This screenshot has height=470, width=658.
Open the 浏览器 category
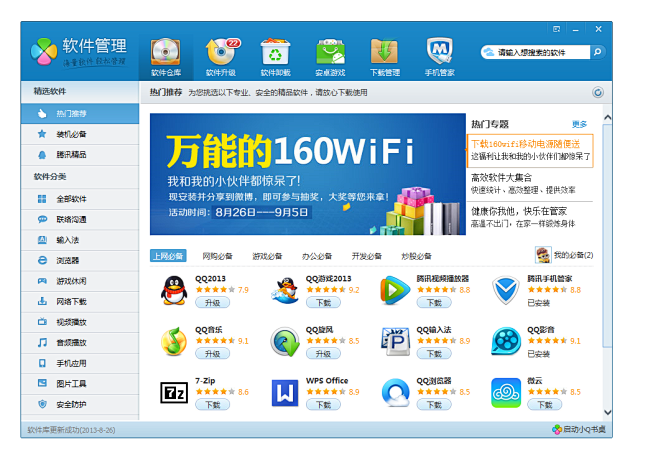80,261
